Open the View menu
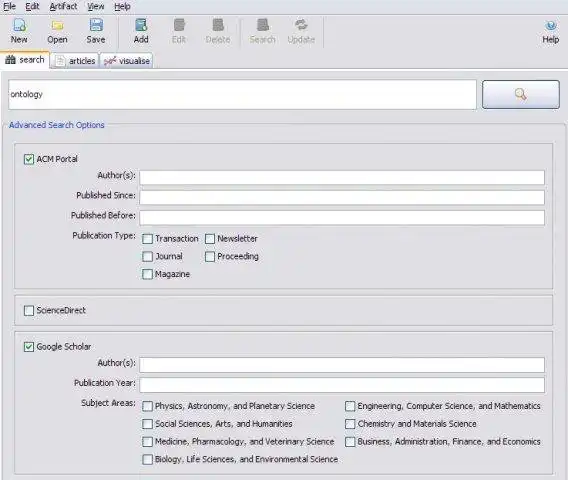The height and width of the screenshot is (480, 568). click(x=96, y=7)
